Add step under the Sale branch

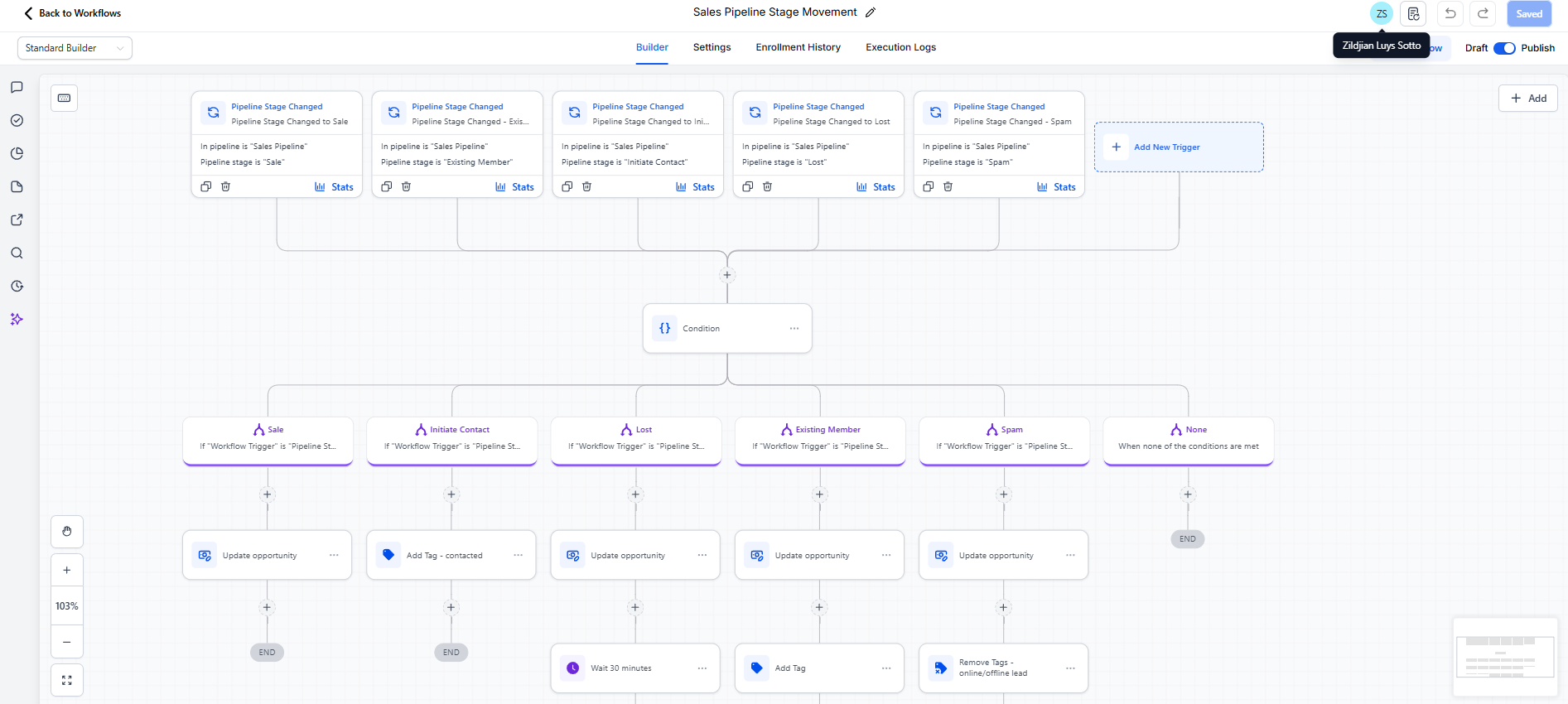tap(267, 494)
